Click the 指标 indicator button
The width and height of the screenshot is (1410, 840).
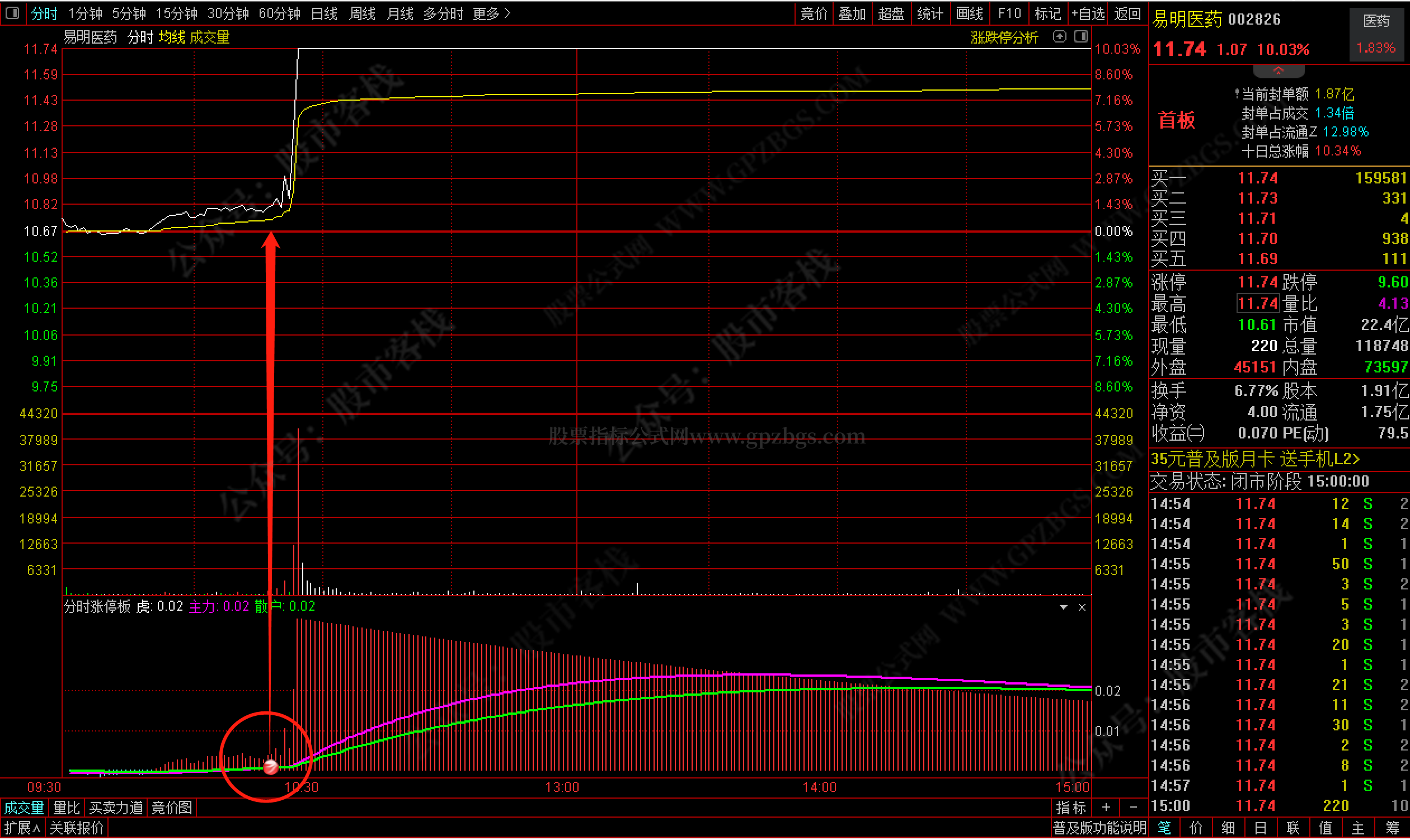1071,808
